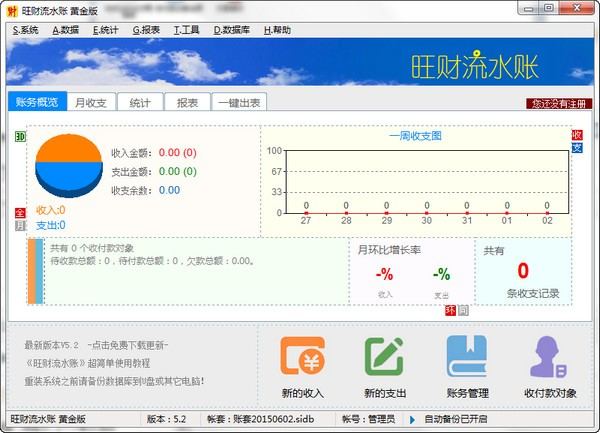Click orange stripe beside payee panel
Image resolution: width=600 pixels, height=433 pixels.
pos(31,271)
